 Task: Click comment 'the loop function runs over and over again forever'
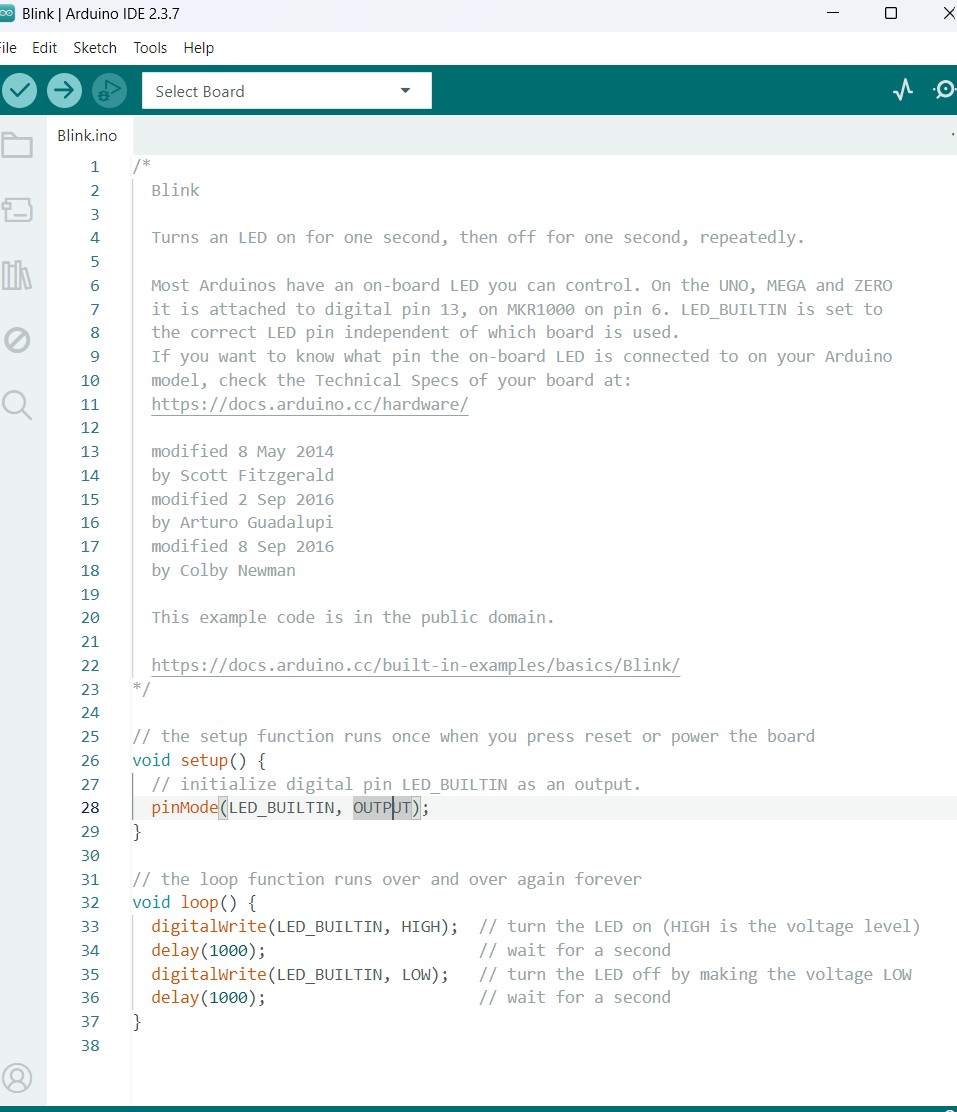(402, 879)
